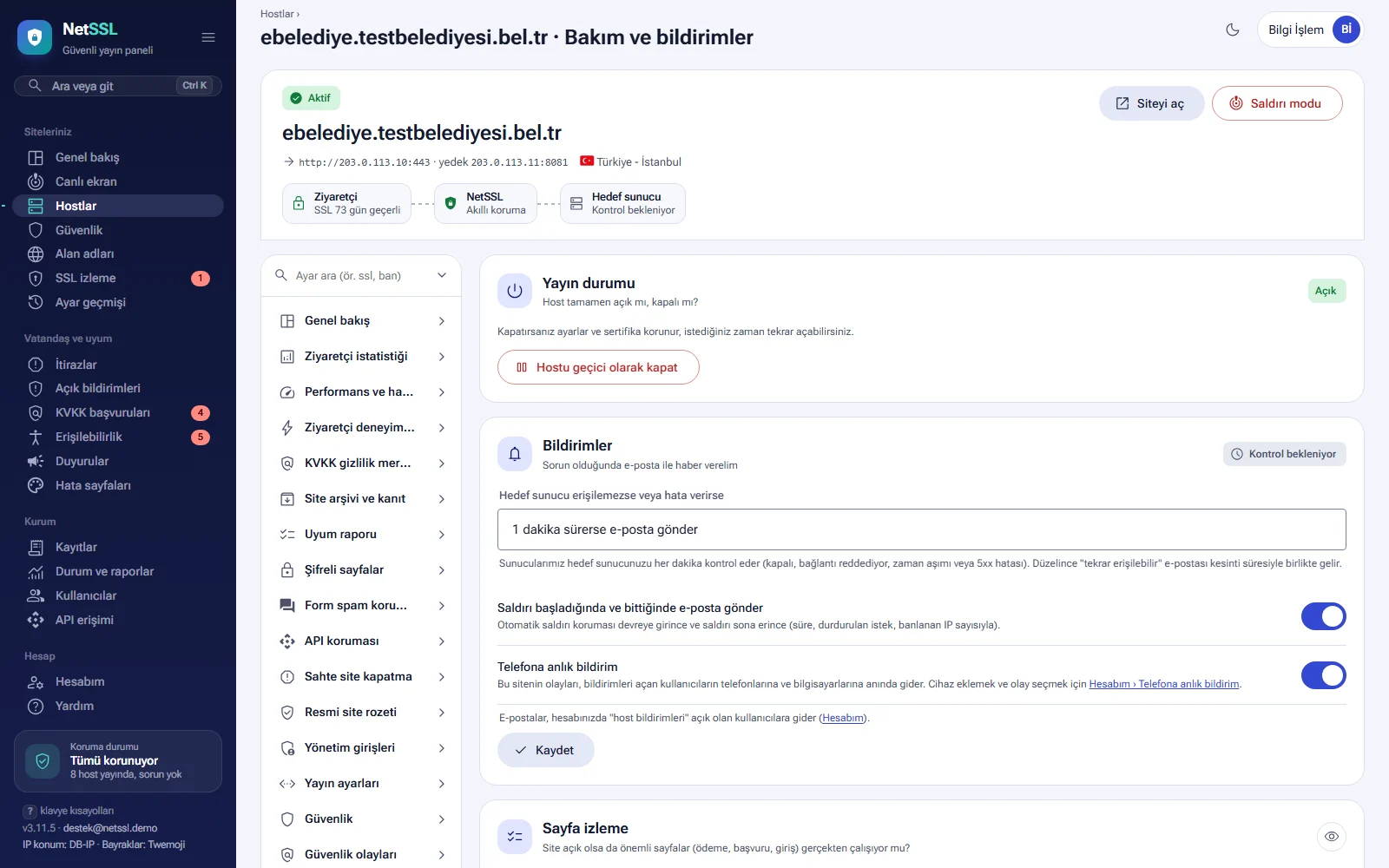Click the power icon beside Yayın durumu
1389x868 pixels.
click(515, 292)
